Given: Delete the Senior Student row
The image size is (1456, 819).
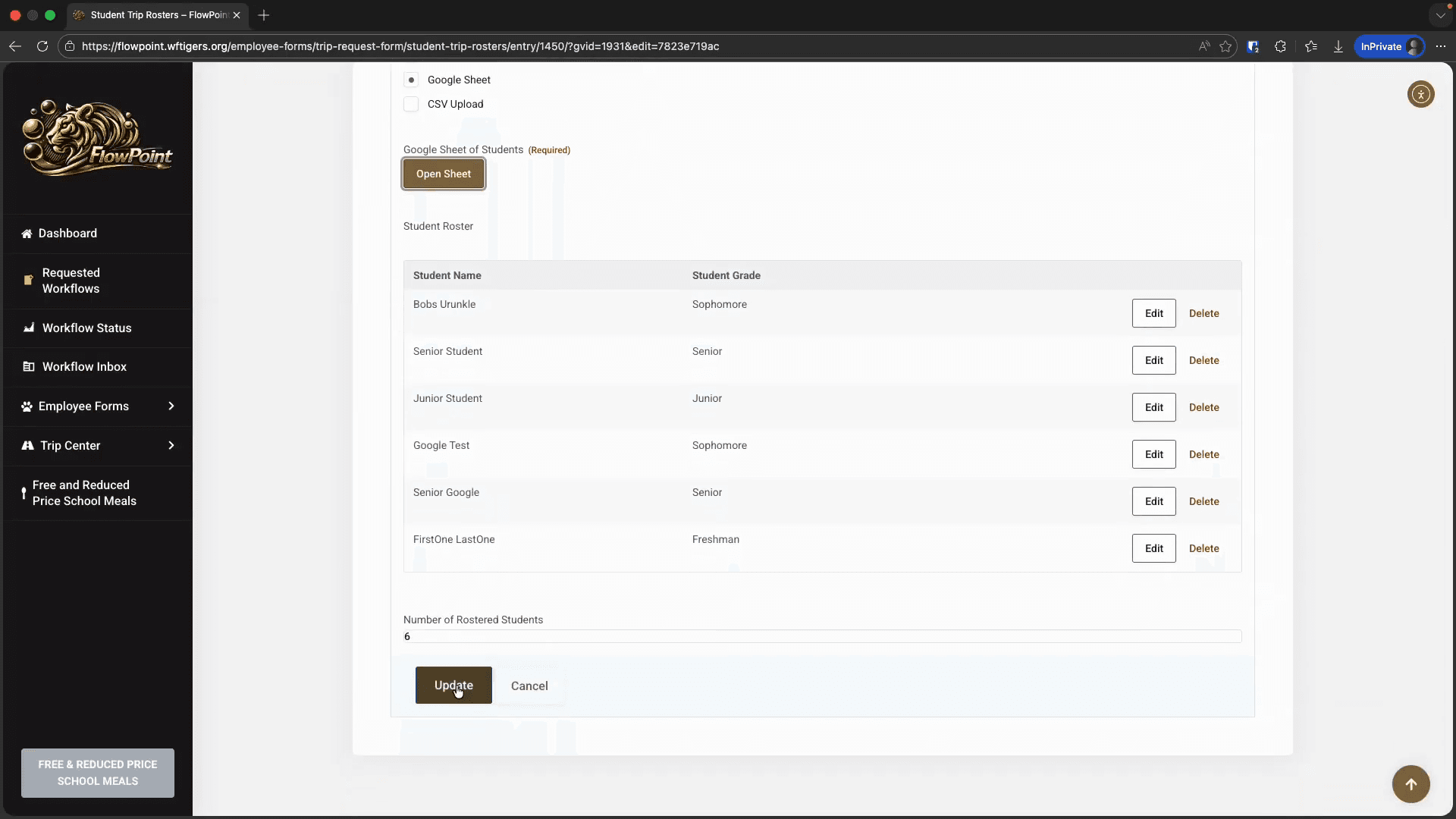Looking at the screenshot, I should [1203, 360].
